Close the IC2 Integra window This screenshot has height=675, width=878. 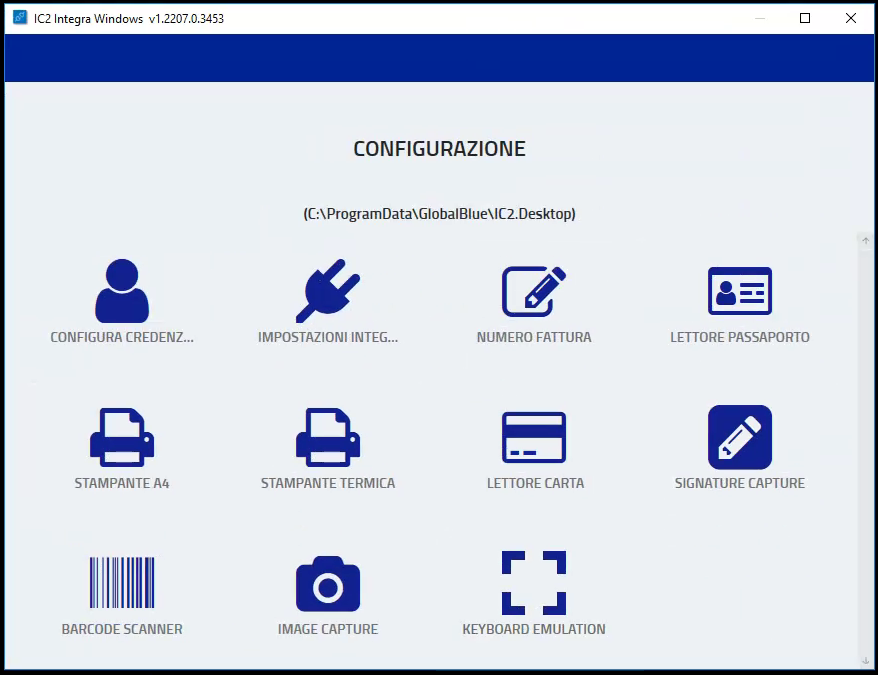pos(851,18)
